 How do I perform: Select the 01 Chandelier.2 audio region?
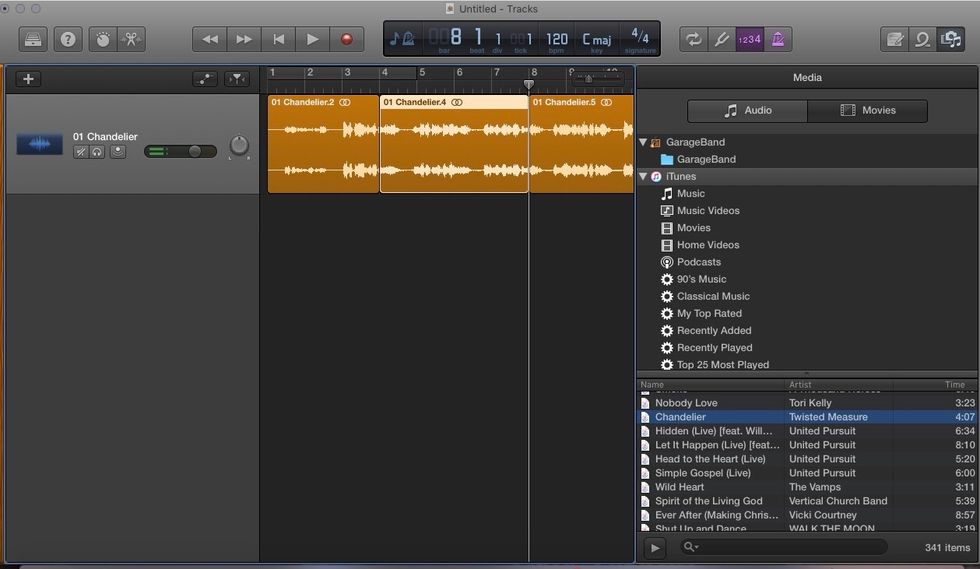[x=323, y=144]
